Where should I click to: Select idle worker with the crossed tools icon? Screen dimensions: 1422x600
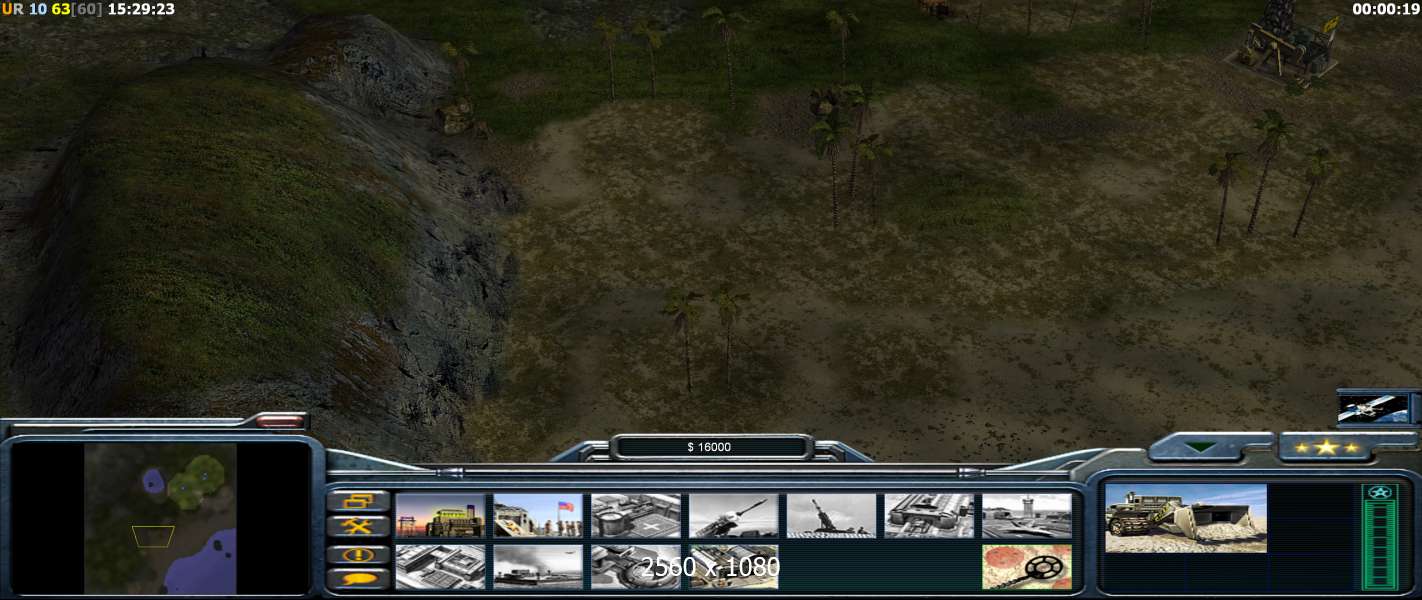point(358,527)
